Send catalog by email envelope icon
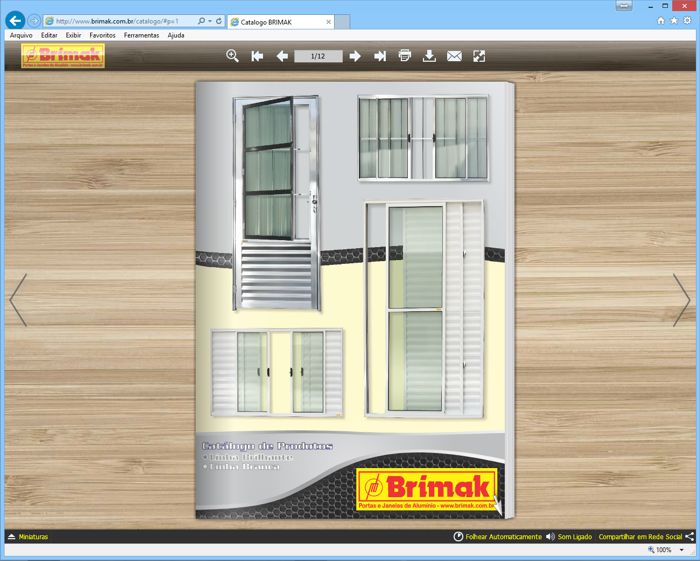Screen dimensions: 700x561 (x=454, y=56)
